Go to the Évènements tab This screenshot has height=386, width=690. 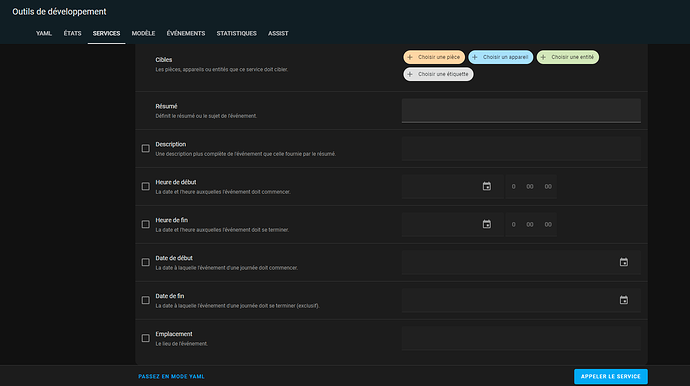point(186,33)
